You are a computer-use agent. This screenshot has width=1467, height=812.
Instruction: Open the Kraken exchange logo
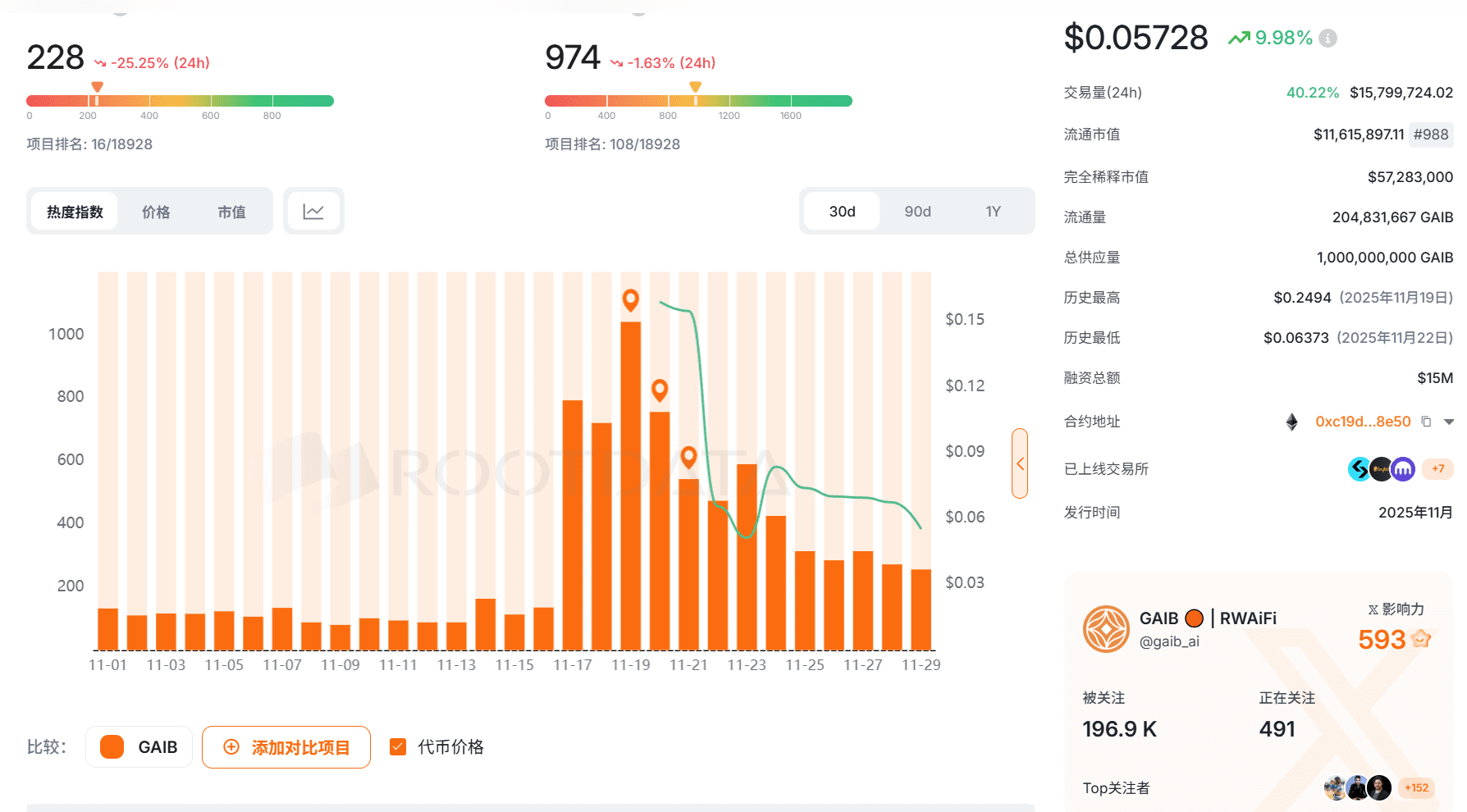[1403, 469]
